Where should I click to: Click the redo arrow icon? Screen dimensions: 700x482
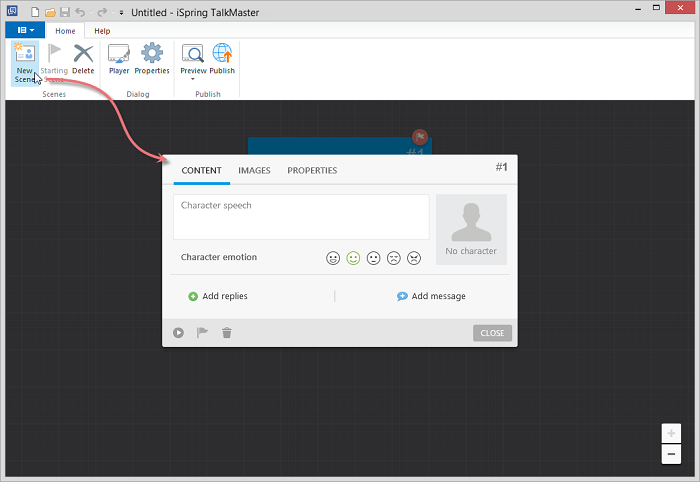[102, 12]
